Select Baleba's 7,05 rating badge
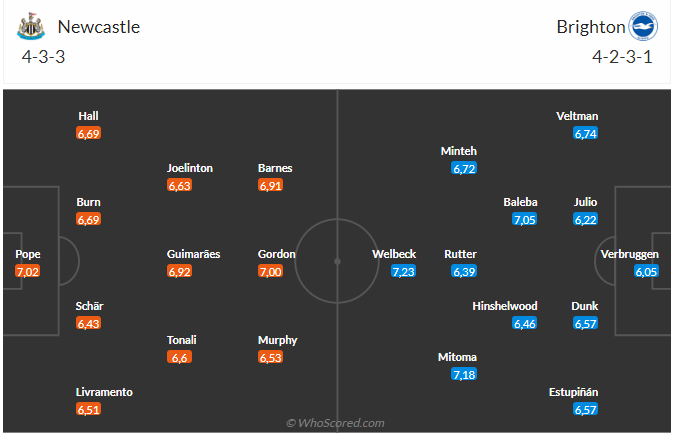Screen dimensions: 674x433 [x=525, y=219]
